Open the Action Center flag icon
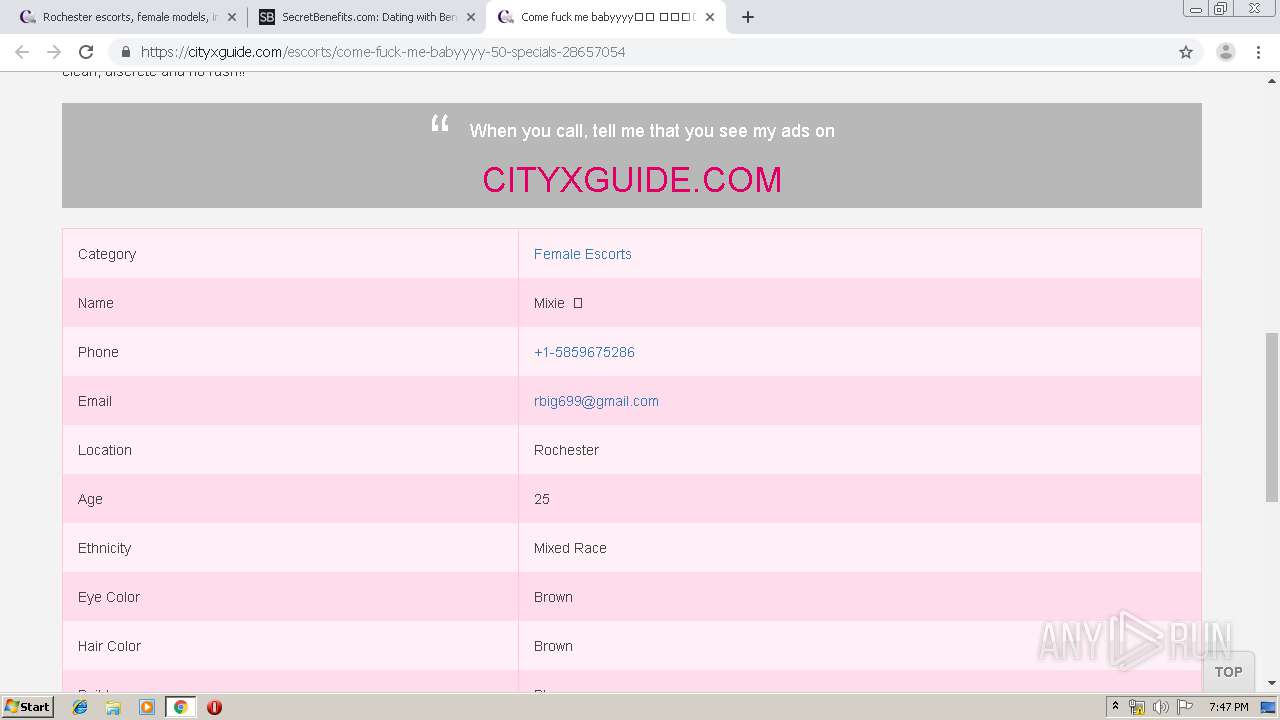Viewport: 1280px width, 720px height. pos(1185,707)
